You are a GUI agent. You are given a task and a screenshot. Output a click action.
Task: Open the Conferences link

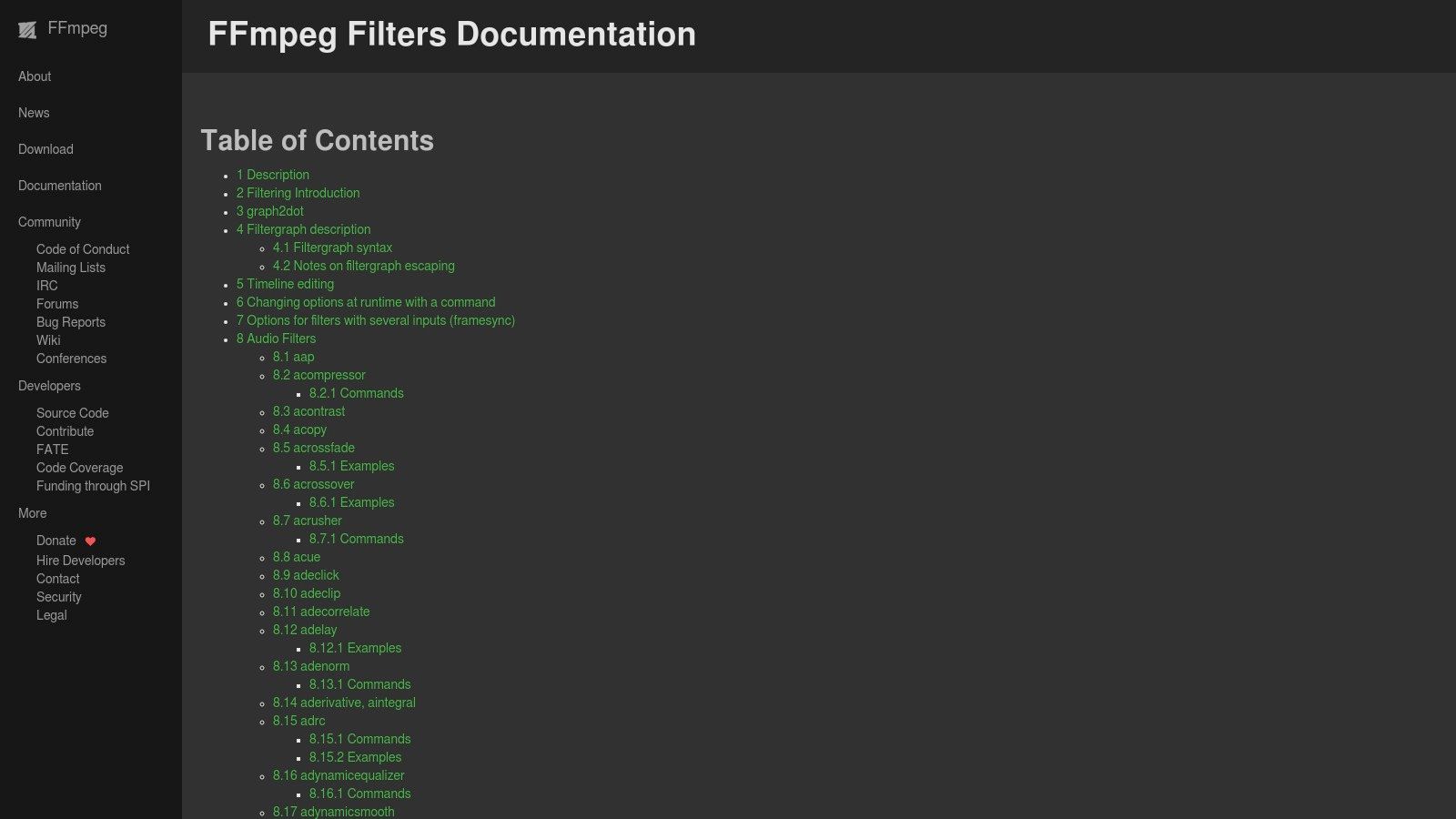coord(71,359)
